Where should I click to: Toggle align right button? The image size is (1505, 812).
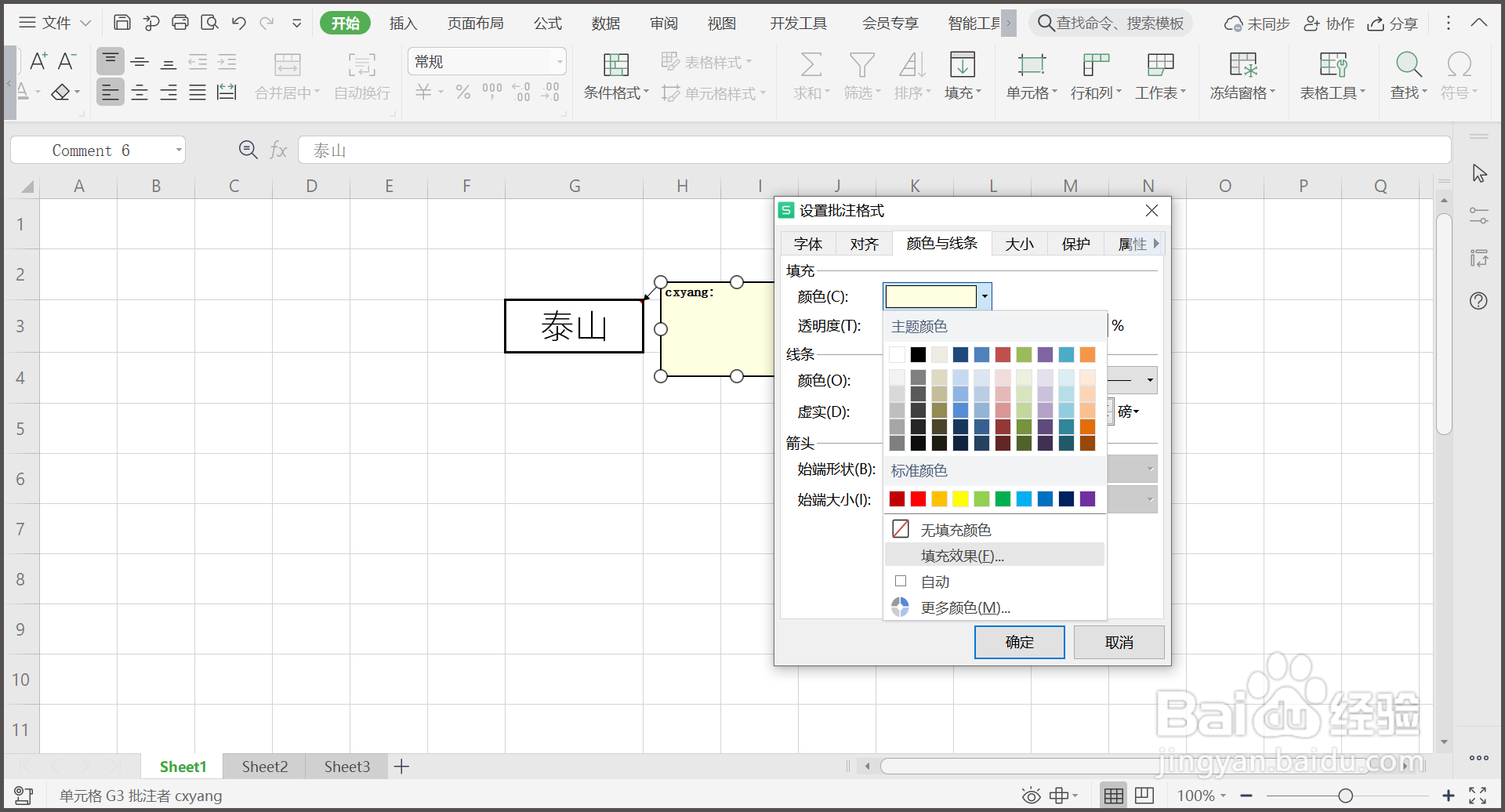(169, 92)
